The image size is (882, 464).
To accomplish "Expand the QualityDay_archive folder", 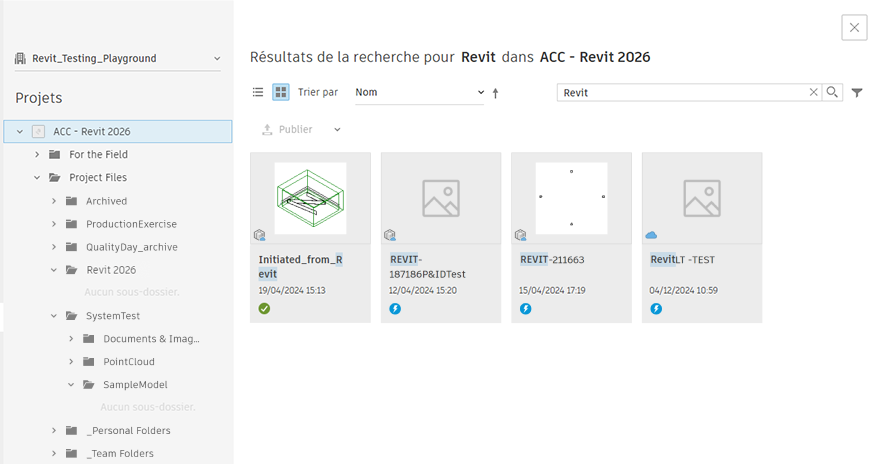I will [54, 247].
